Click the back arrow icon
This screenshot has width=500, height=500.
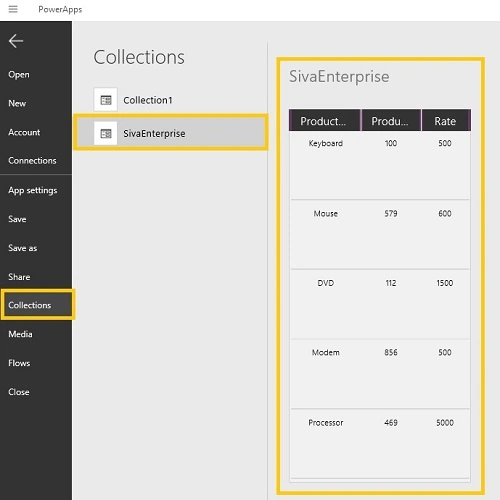coord(16,41)
